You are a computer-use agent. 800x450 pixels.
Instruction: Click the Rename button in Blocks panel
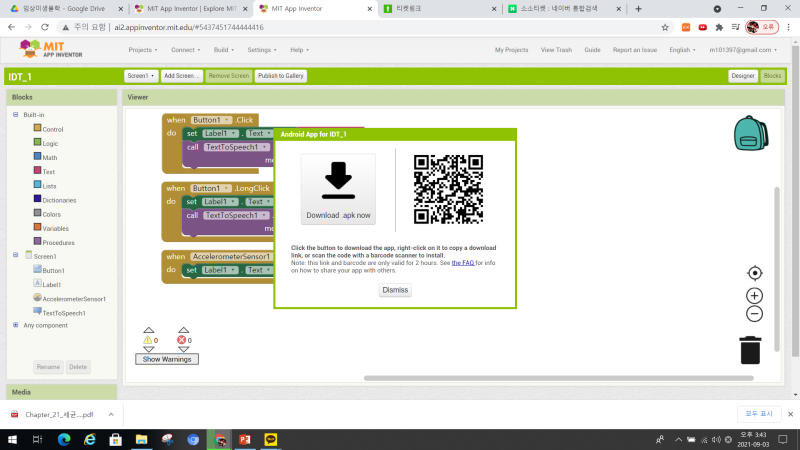tap(48, 367)
